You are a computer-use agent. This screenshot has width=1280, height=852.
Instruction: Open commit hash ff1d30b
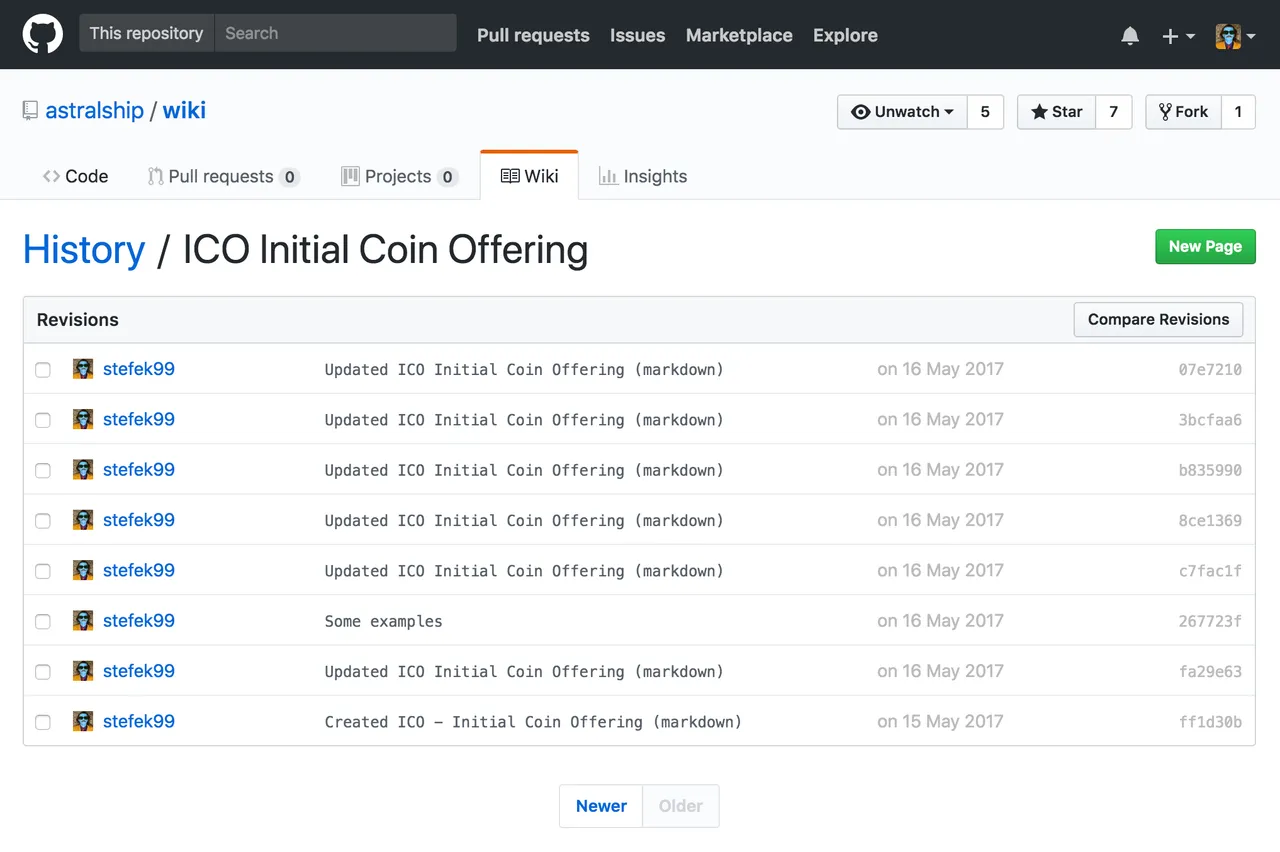coord(1210,722)
